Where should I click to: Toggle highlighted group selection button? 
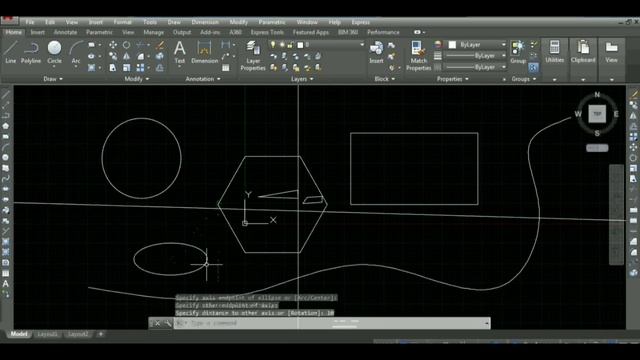pos(533,67)
